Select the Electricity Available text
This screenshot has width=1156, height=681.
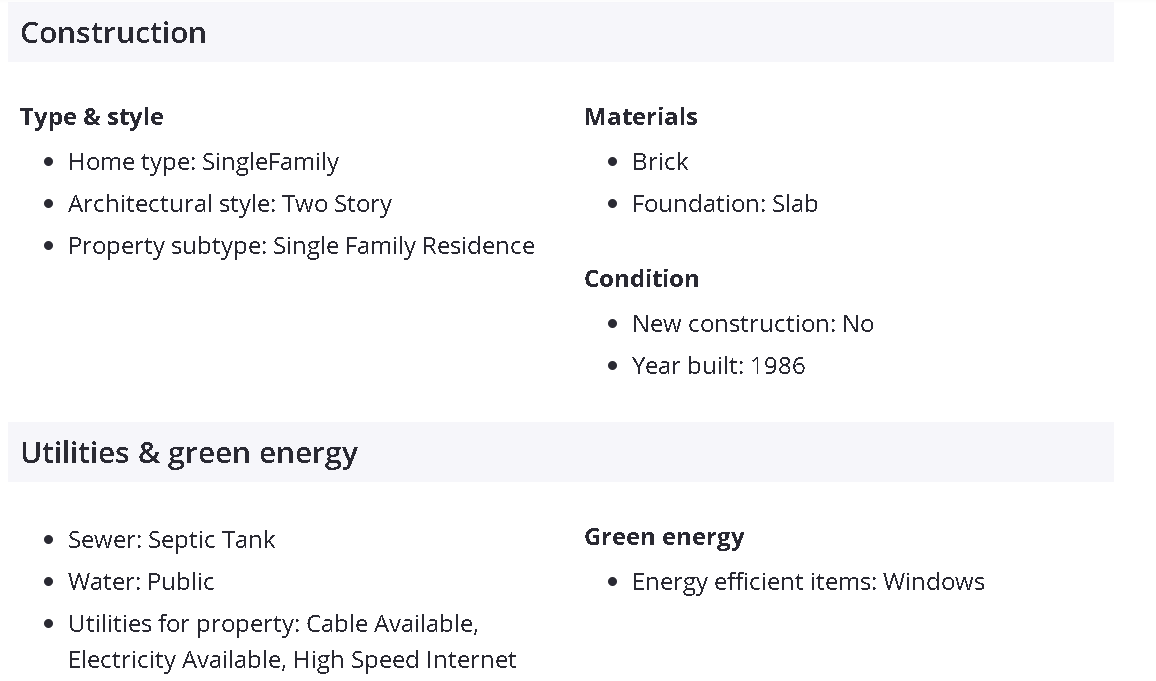click(x=177, y=660)
